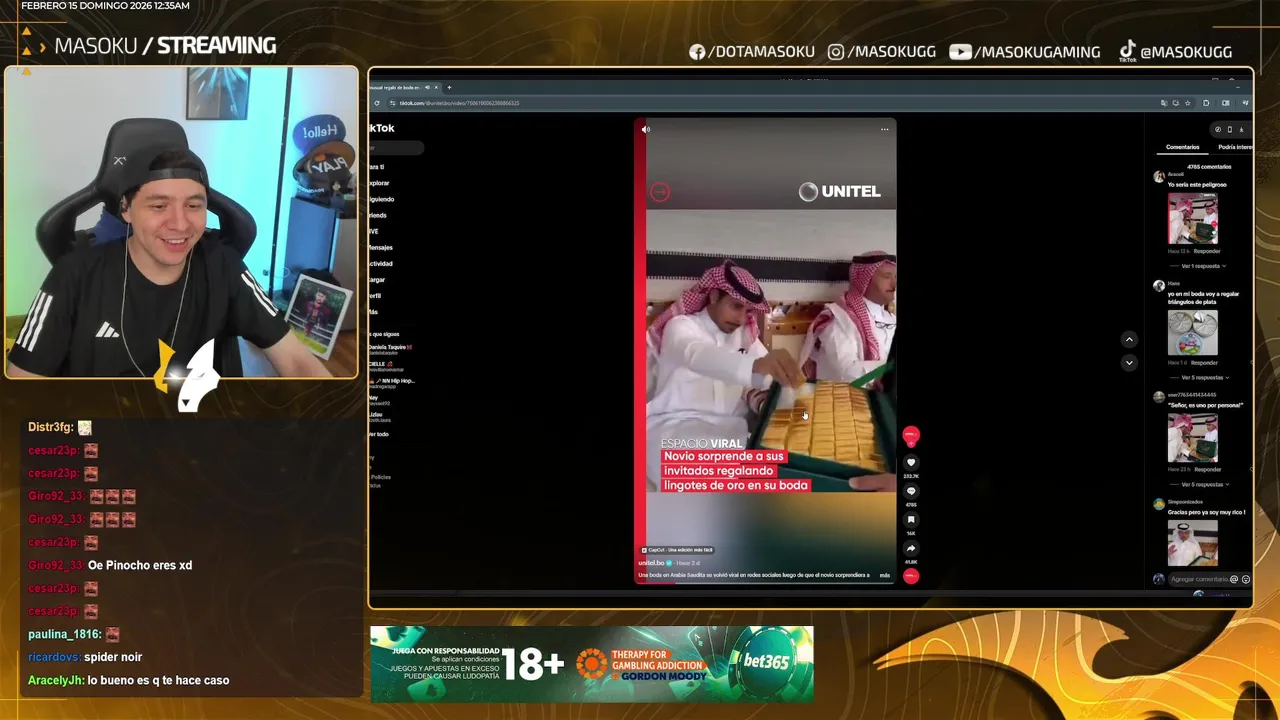The height and width of the screenshot is (720, 1280).
Task: Insert mention with the @ icon
Action: click(x=1234, y=579)
